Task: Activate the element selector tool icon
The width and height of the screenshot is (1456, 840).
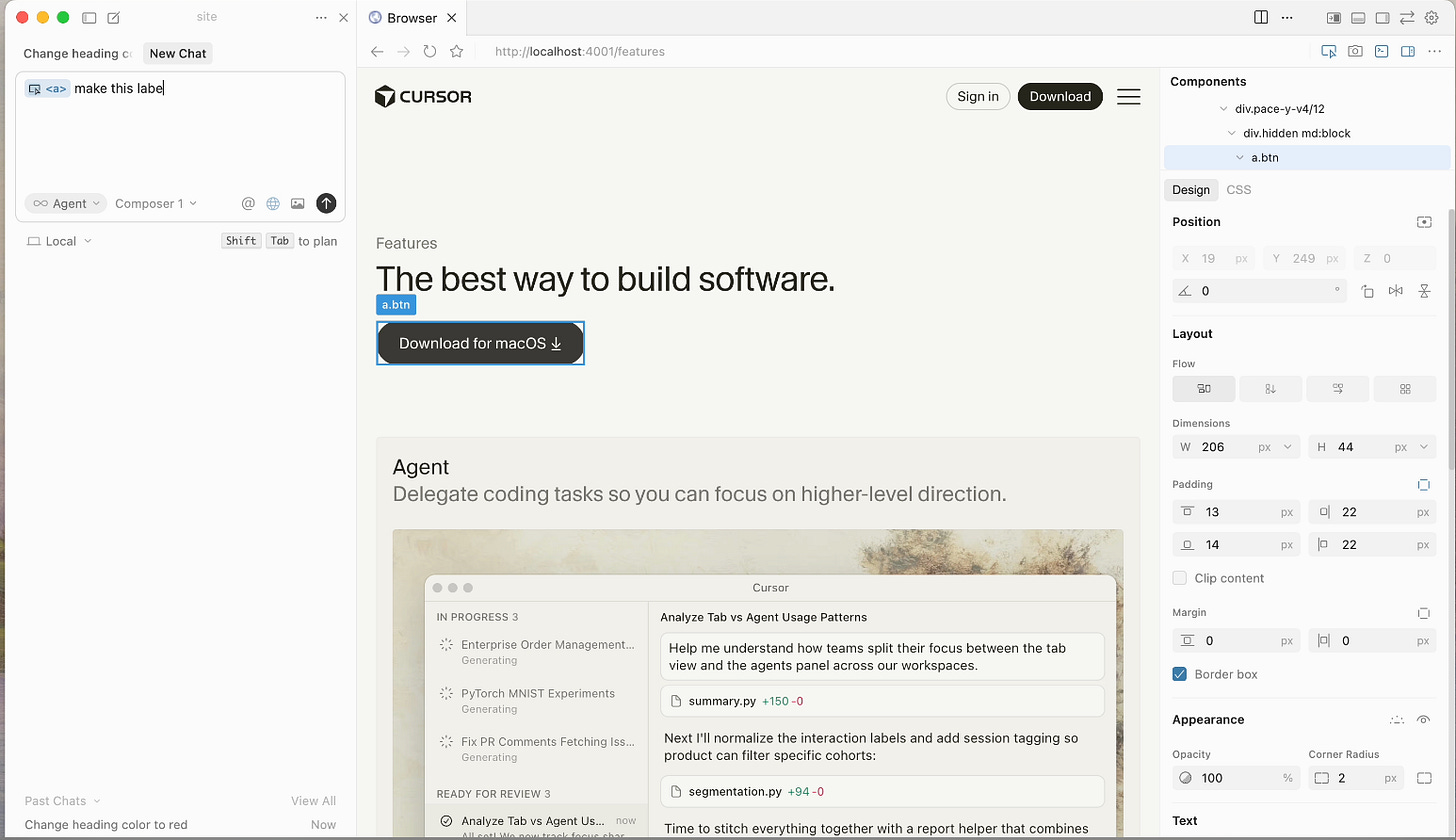Action: coord(1329,51)
